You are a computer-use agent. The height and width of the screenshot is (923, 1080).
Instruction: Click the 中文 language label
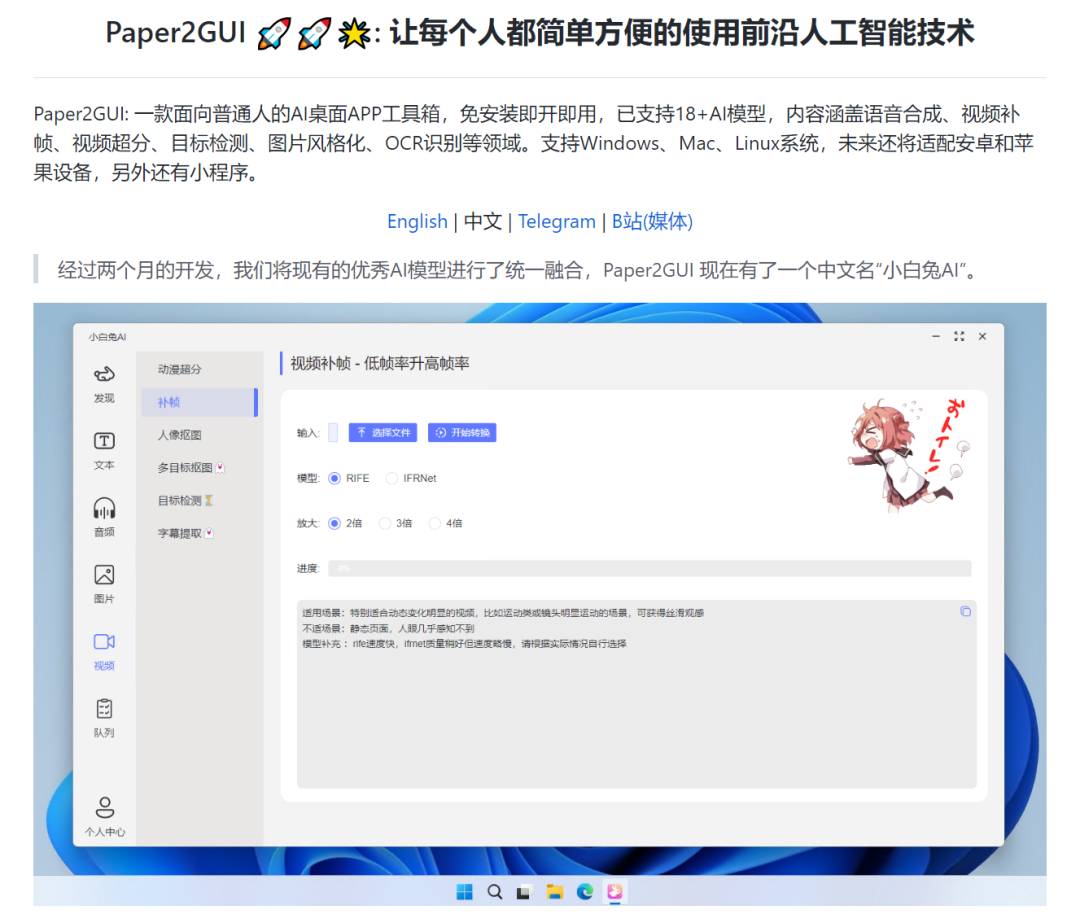pyautogui.click(x=483, y=221)
